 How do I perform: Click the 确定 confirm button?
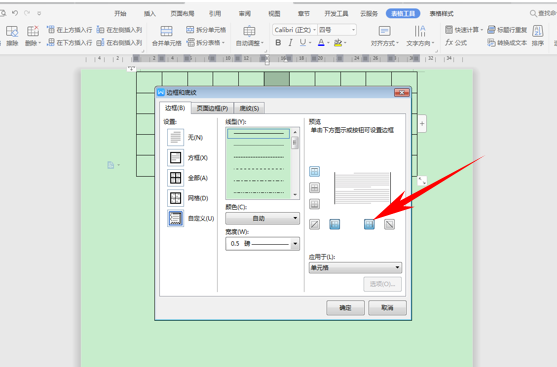[345, 308]
